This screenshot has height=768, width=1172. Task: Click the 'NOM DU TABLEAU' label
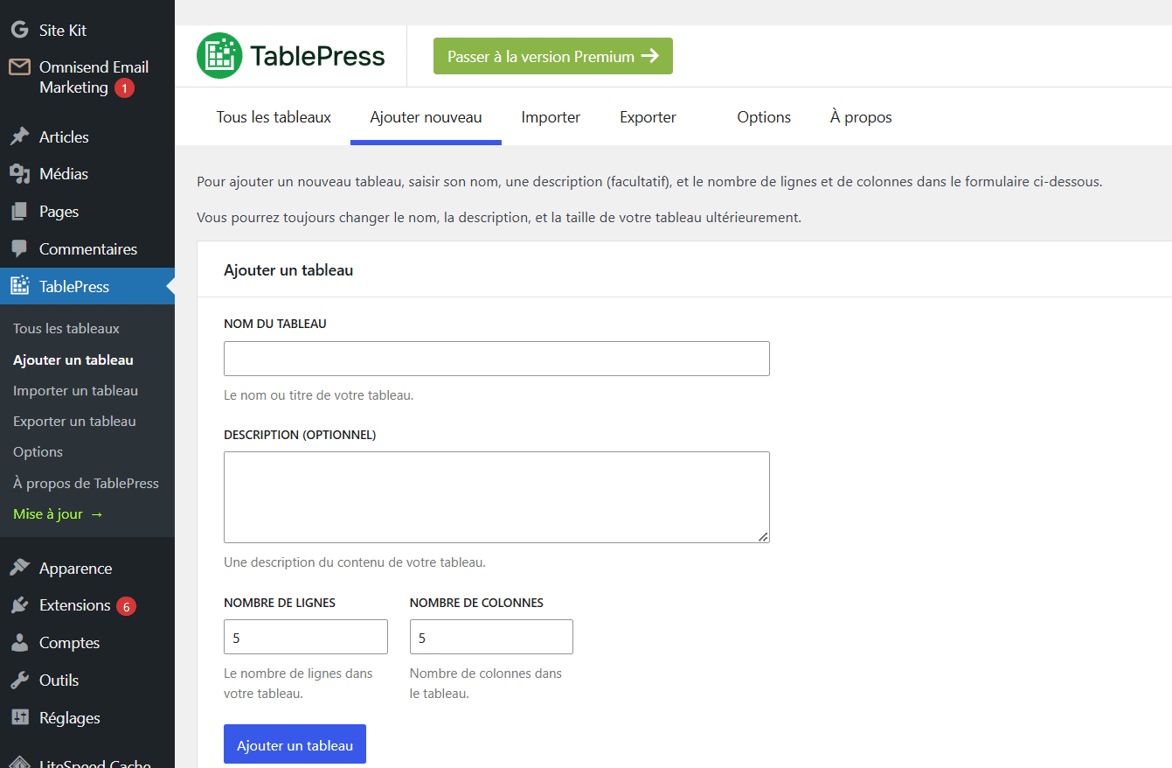pyautogui.click(x=275, y=324)
